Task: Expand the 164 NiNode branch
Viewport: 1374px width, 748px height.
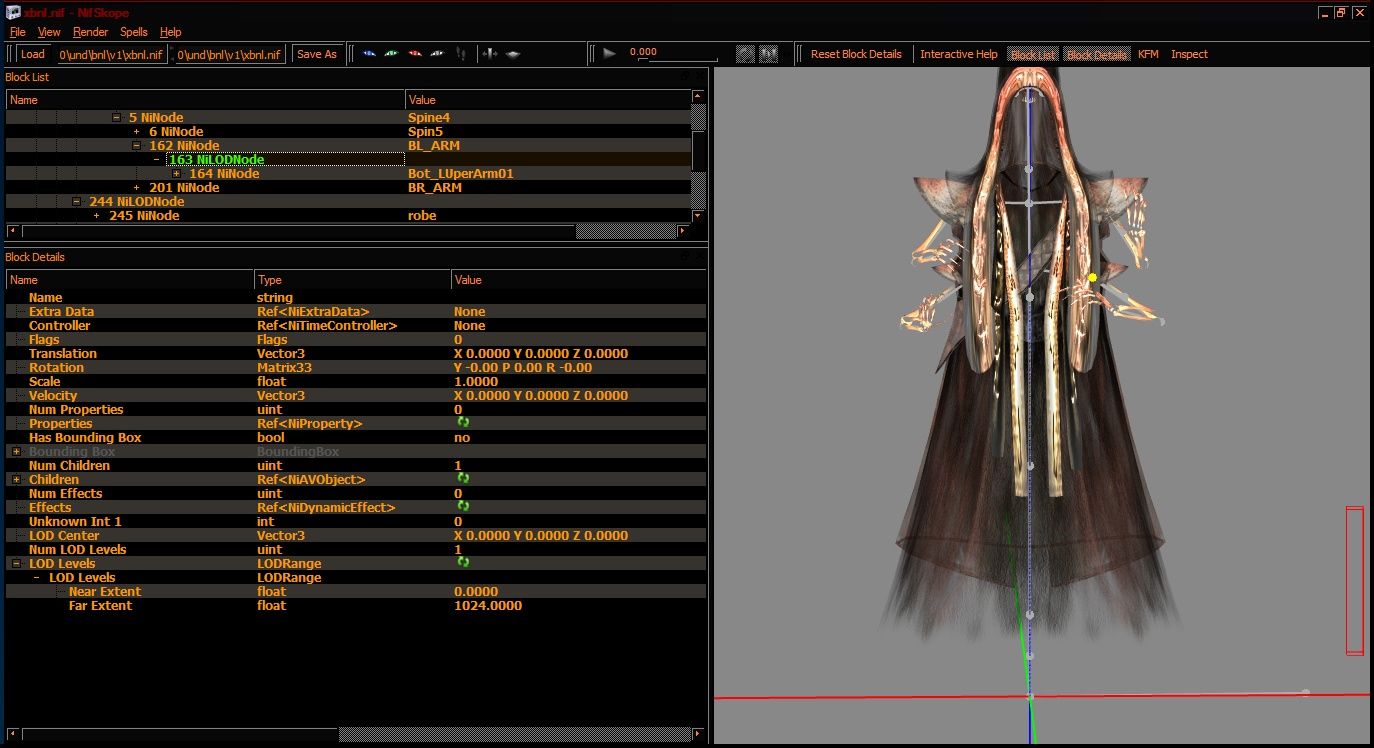Action: click(176, 173)
